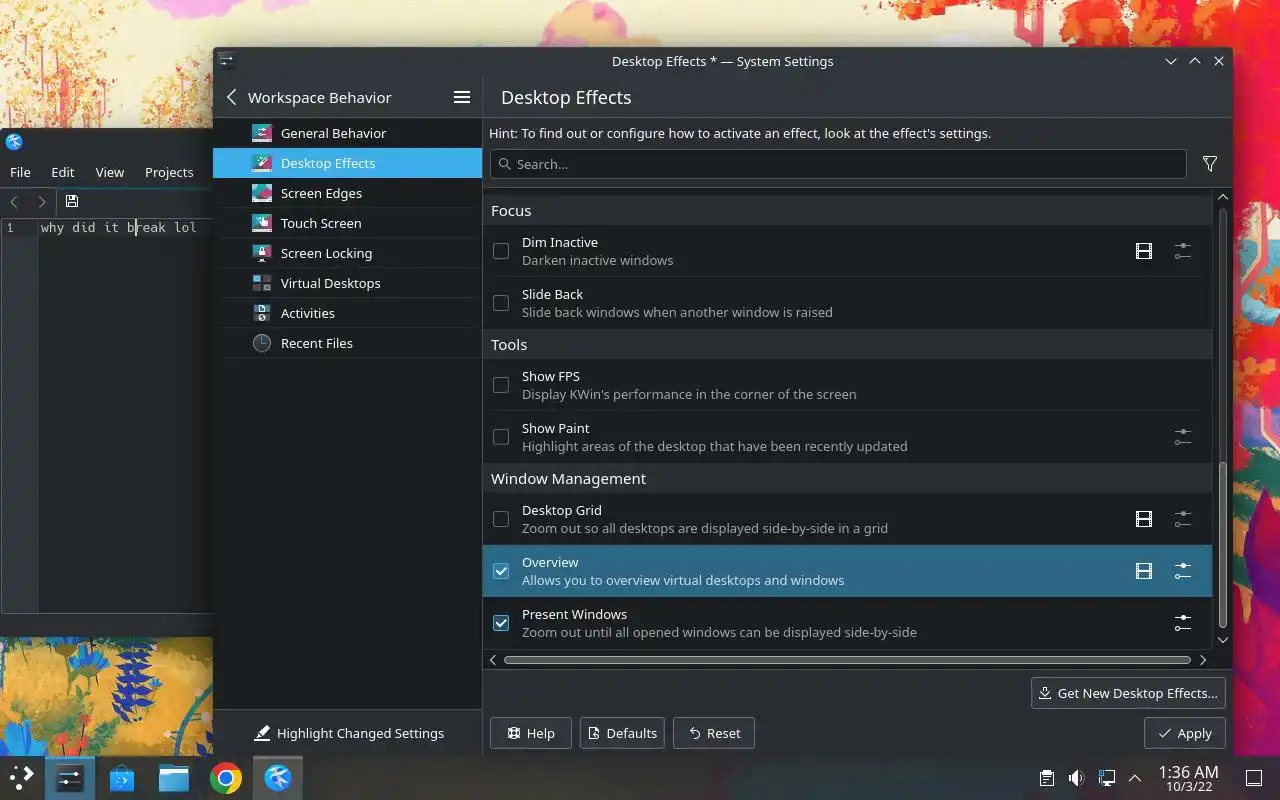The height and width of the screenshot is (800, 1280).
Task: Play the Overview effect video preview
Action: pyautogui.click(x=1144, y=571)
